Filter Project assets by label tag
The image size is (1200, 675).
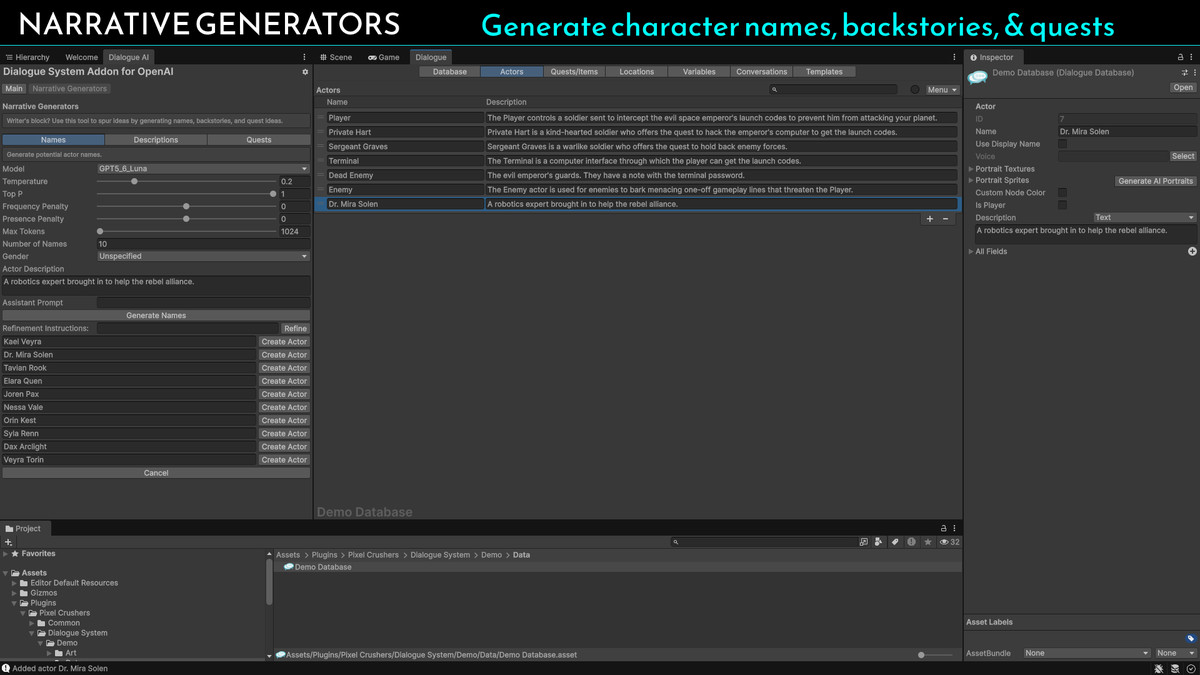point(895,542)
